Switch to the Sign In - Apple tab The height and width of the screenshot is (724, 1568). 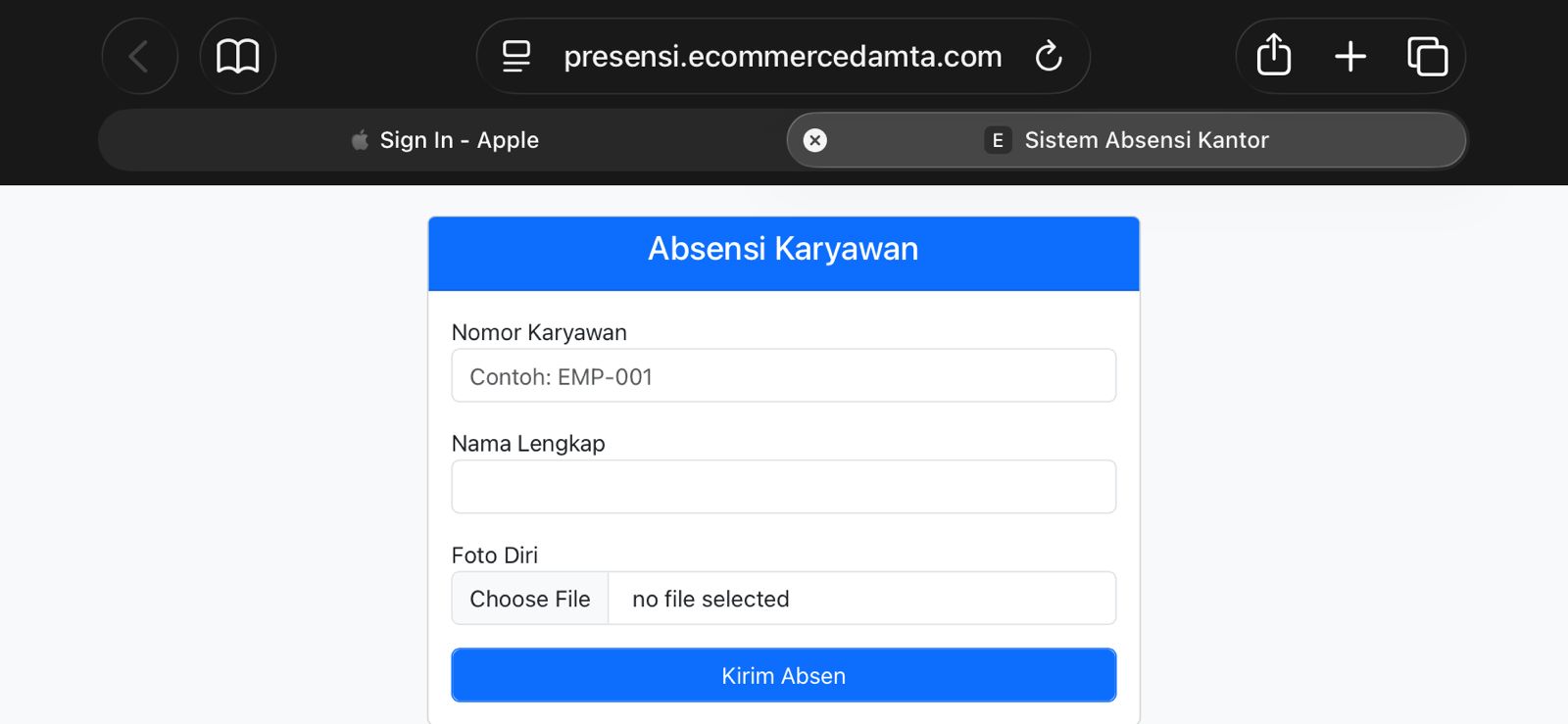point(445,140)
